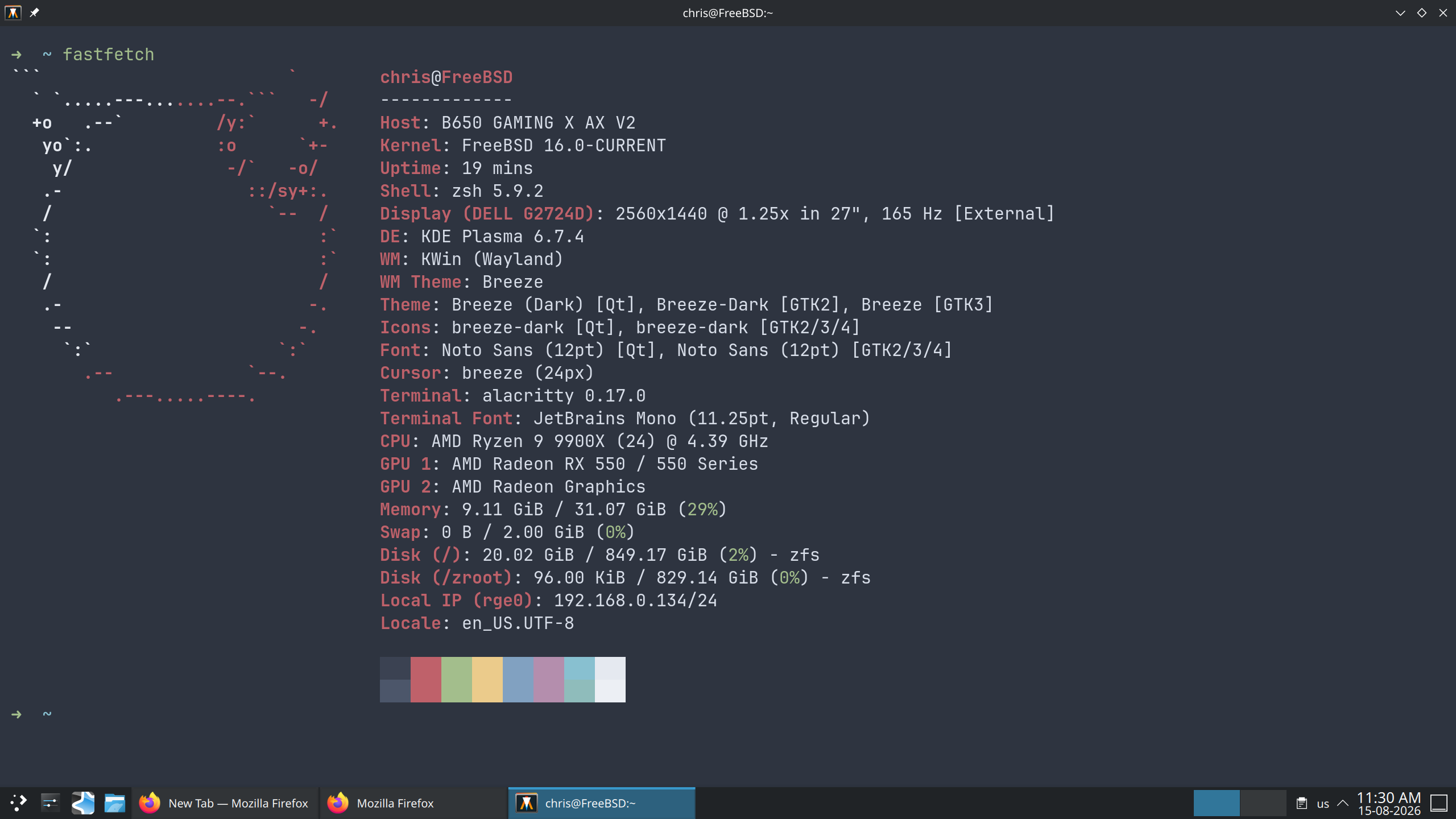This screenshot has height=819, width=1456.
Task: Click the white color block in palette
Action: (610, 680)
